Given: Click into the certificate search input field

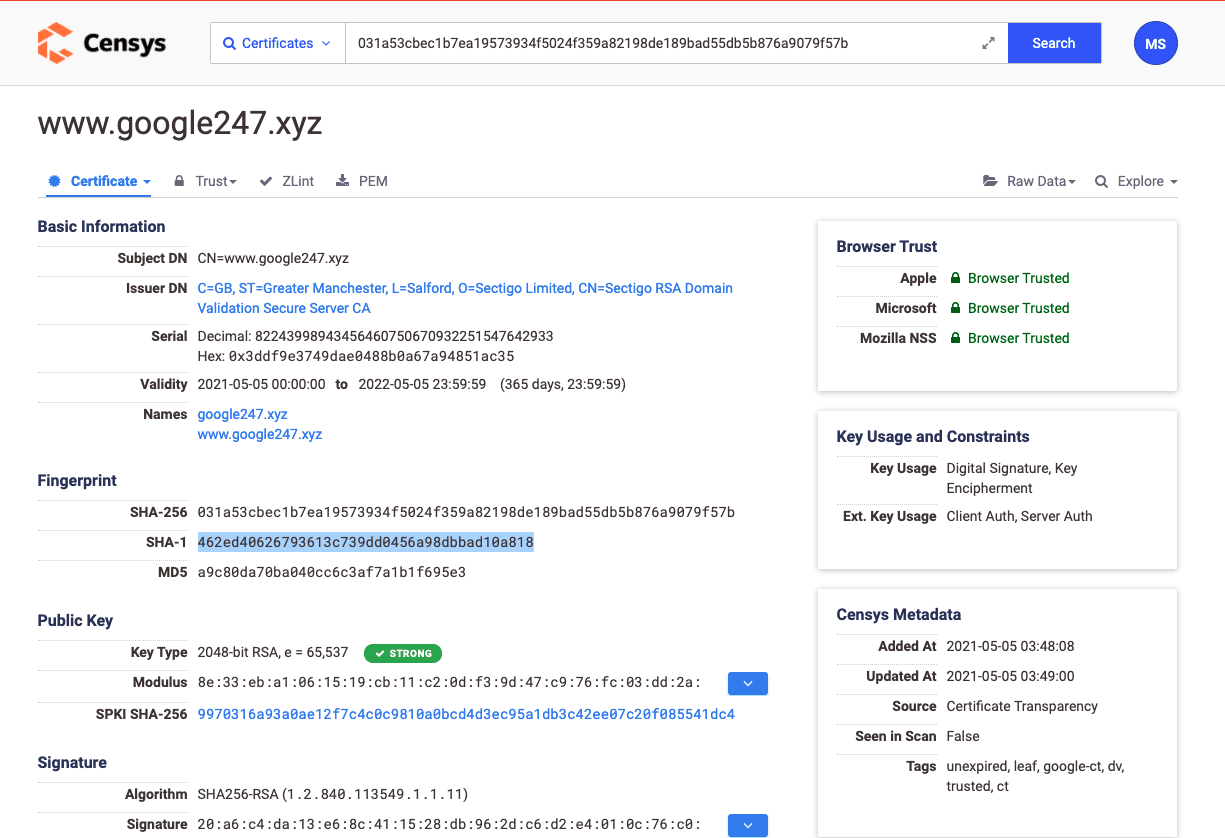Looking at the screenshot, I should [660, 43].
